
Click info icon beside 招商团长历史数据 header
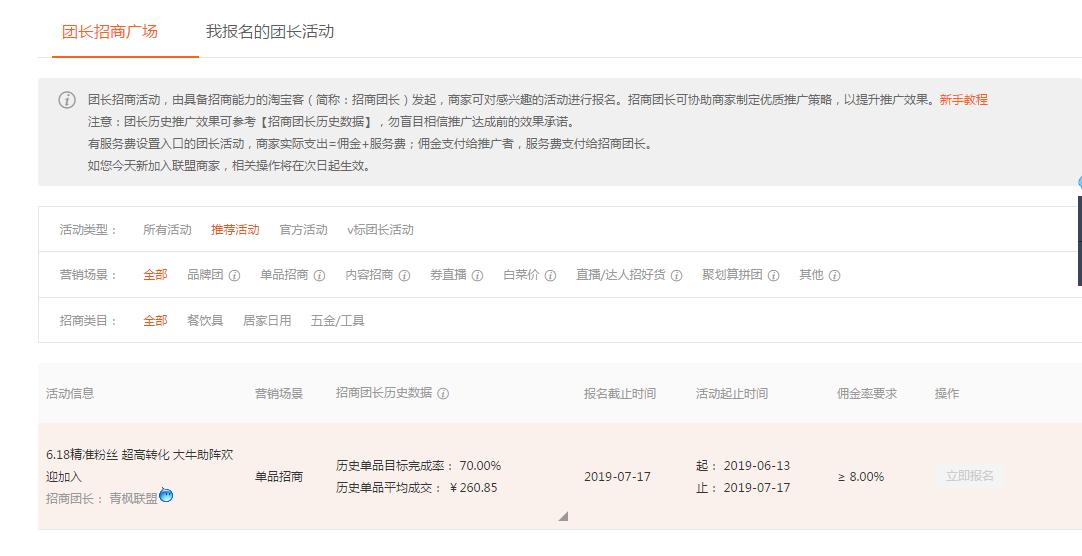pos(443,394)
